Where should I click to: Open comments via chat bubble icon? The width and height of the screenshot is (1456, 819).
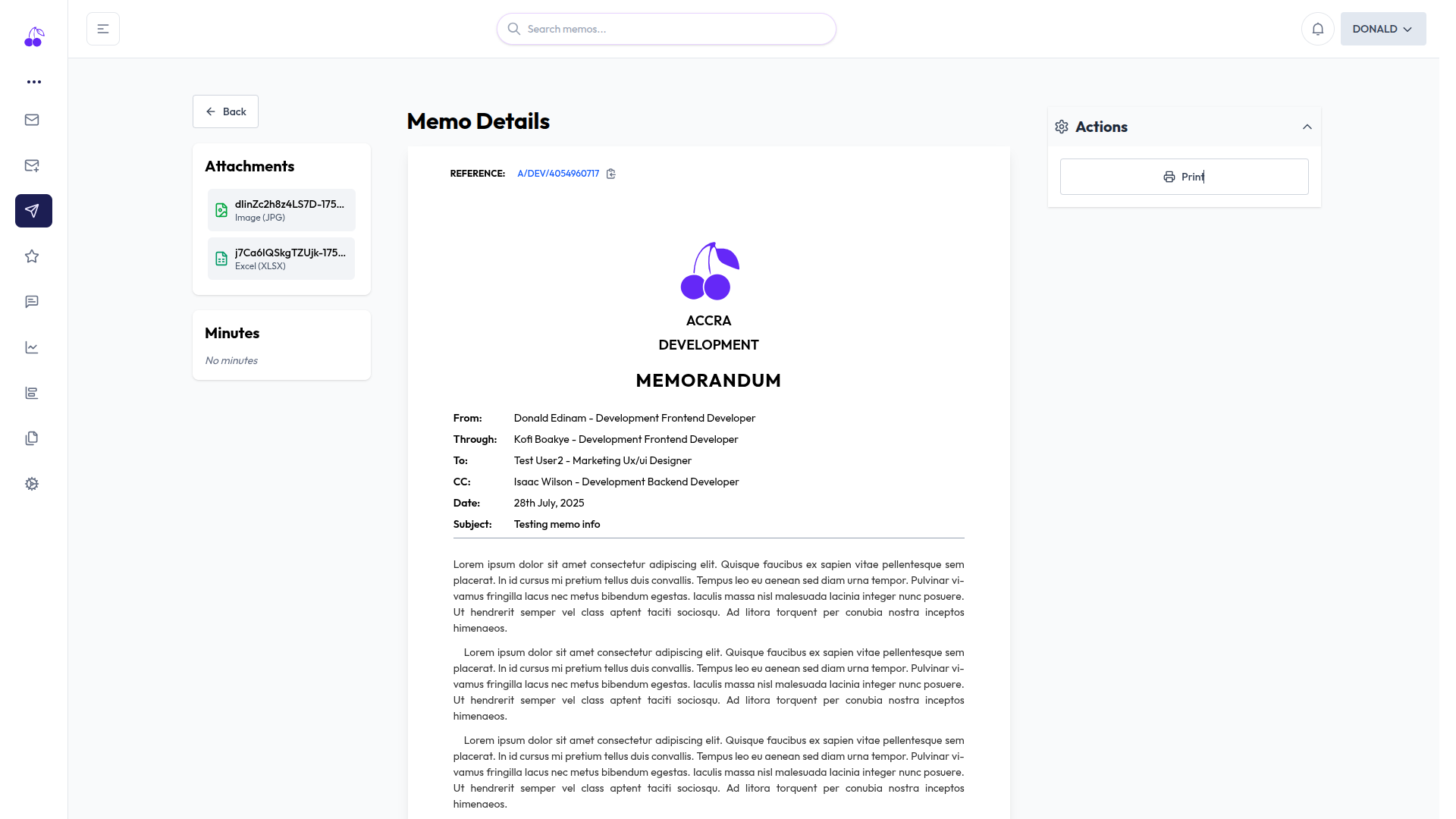pos(32,302)
